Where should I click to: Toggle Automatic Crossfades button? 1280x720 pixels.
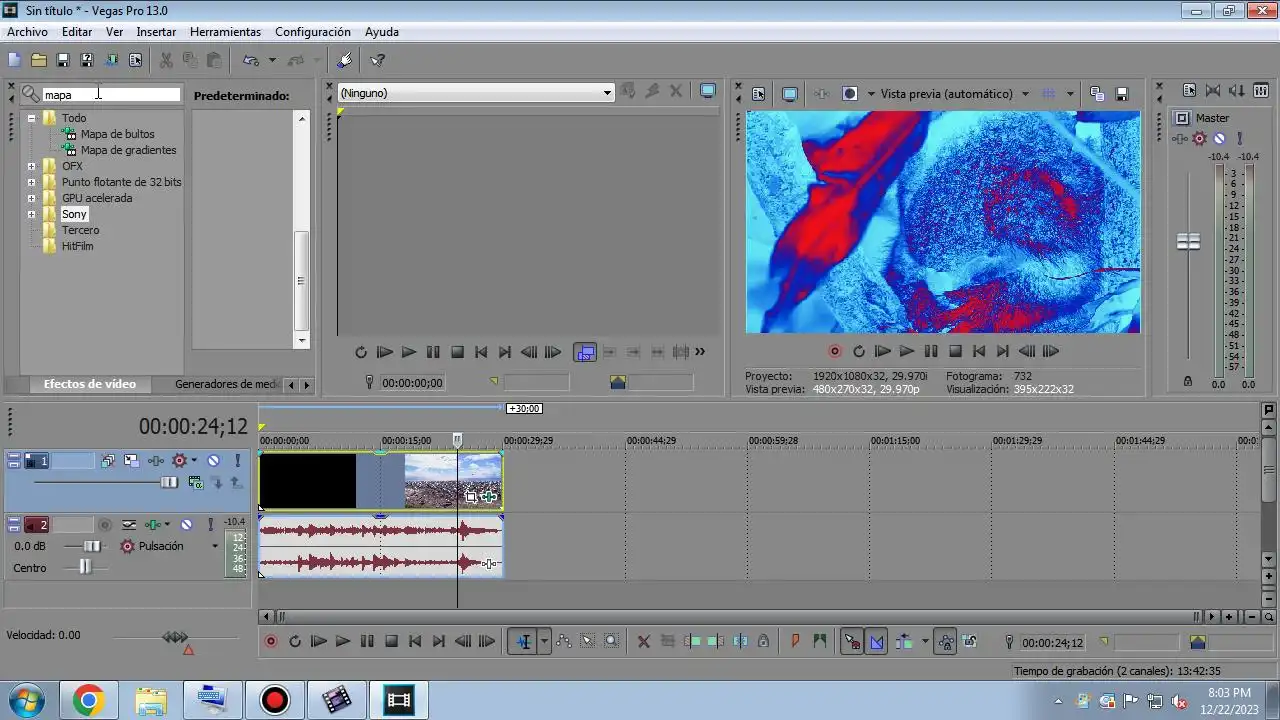coord(877,642)
